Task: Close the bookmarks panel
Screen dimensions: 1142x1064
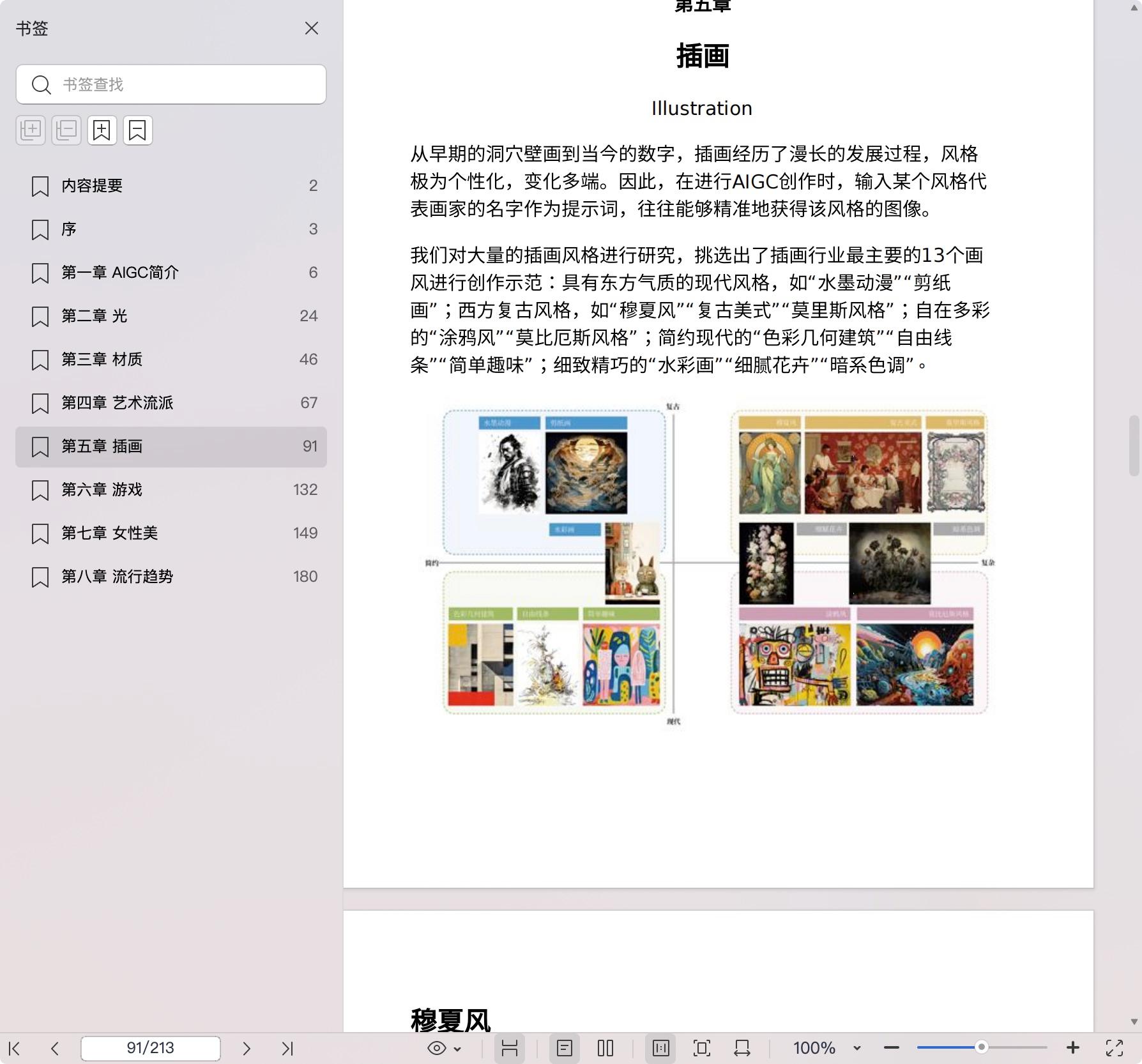Action: [312, 28]
